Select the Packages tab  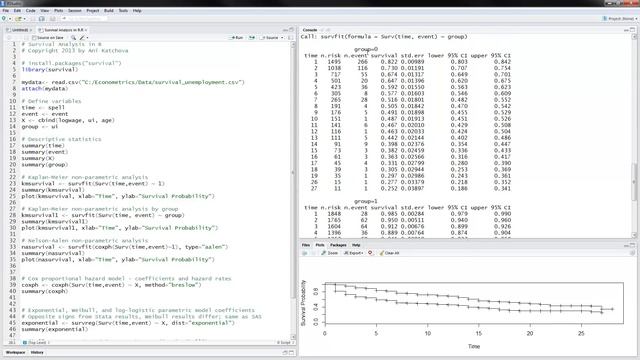[x=338, y=245]
